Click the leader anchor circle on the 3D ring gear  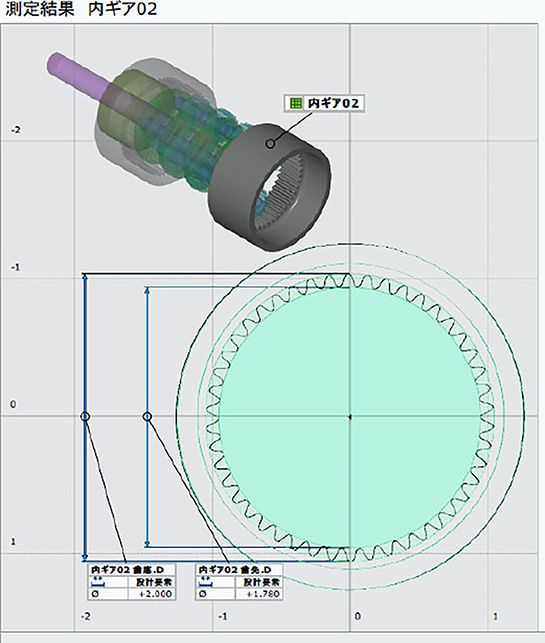(x=270, y=144)
